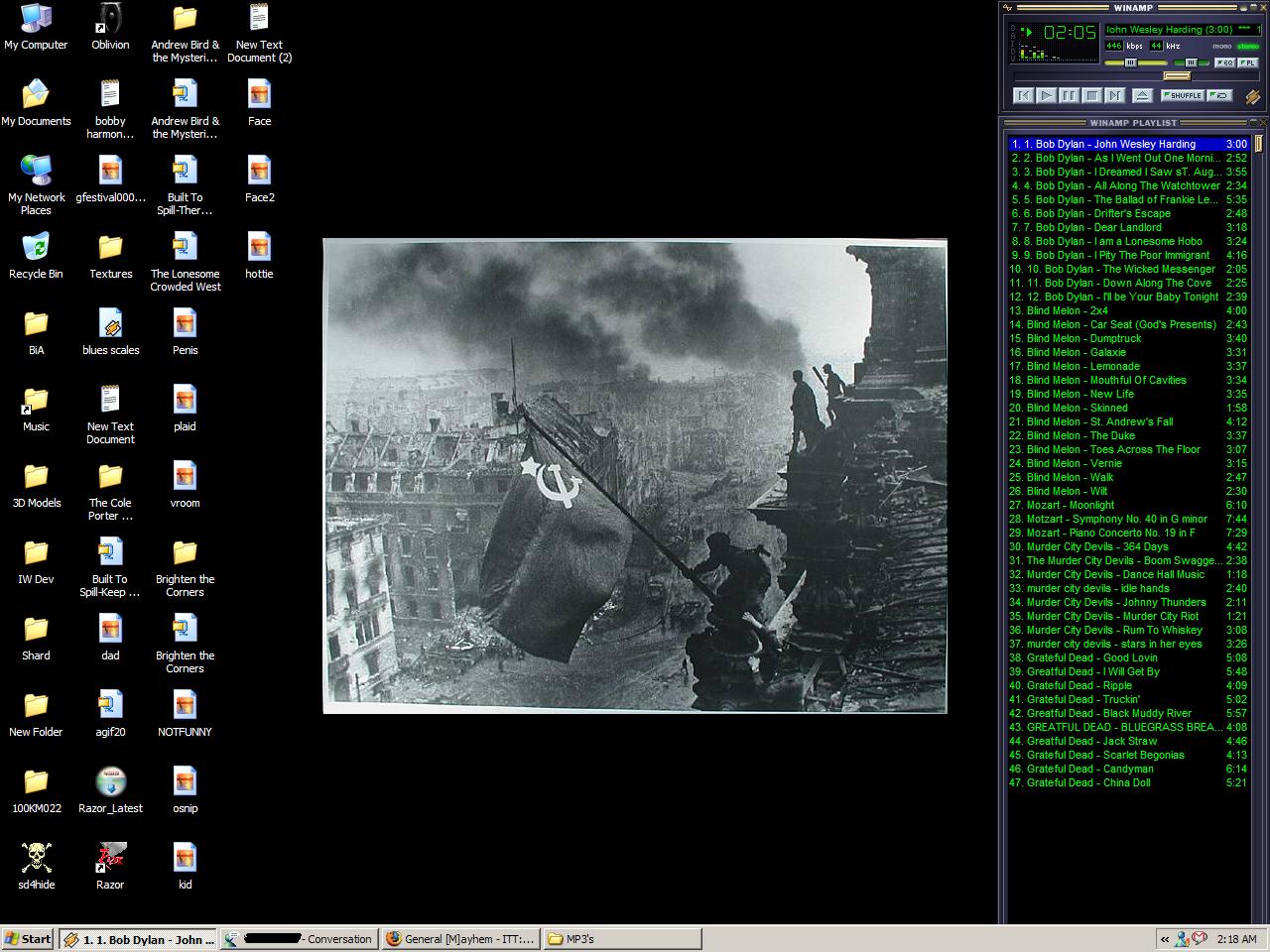This screenshot has height=952, width=1270.
Task: Toggle Shuffle in Winamp
Action: 1184,95
